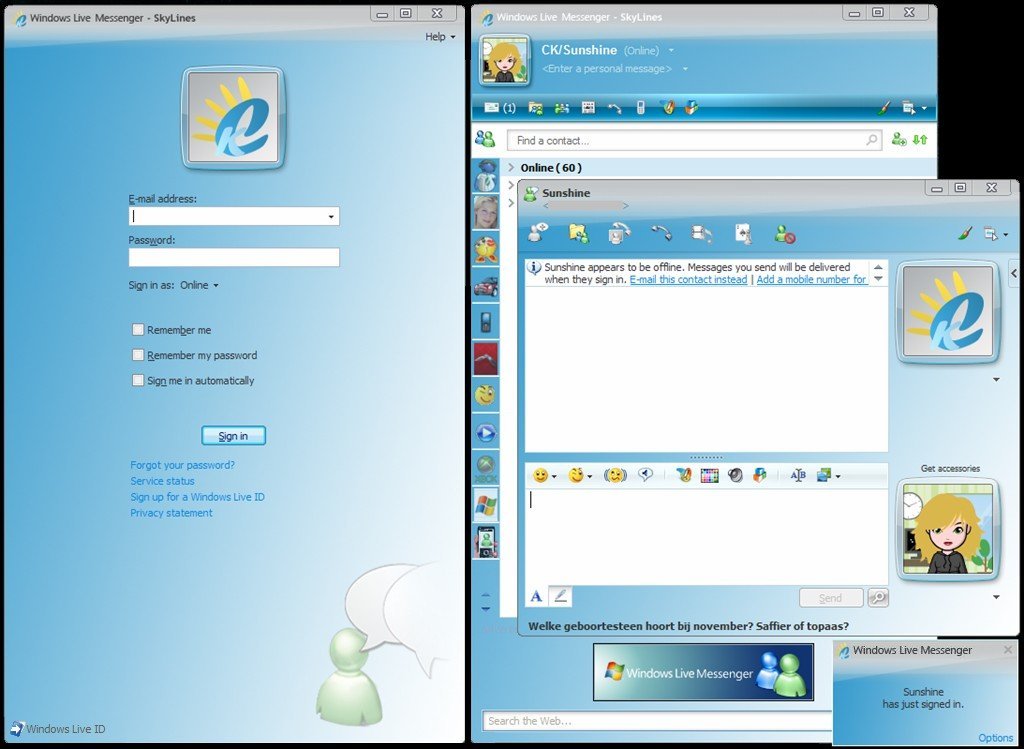The height and width of the screenshot is (749, 1024).
Task: Click the E-mail this contact instead link
Action: point(688,279)
